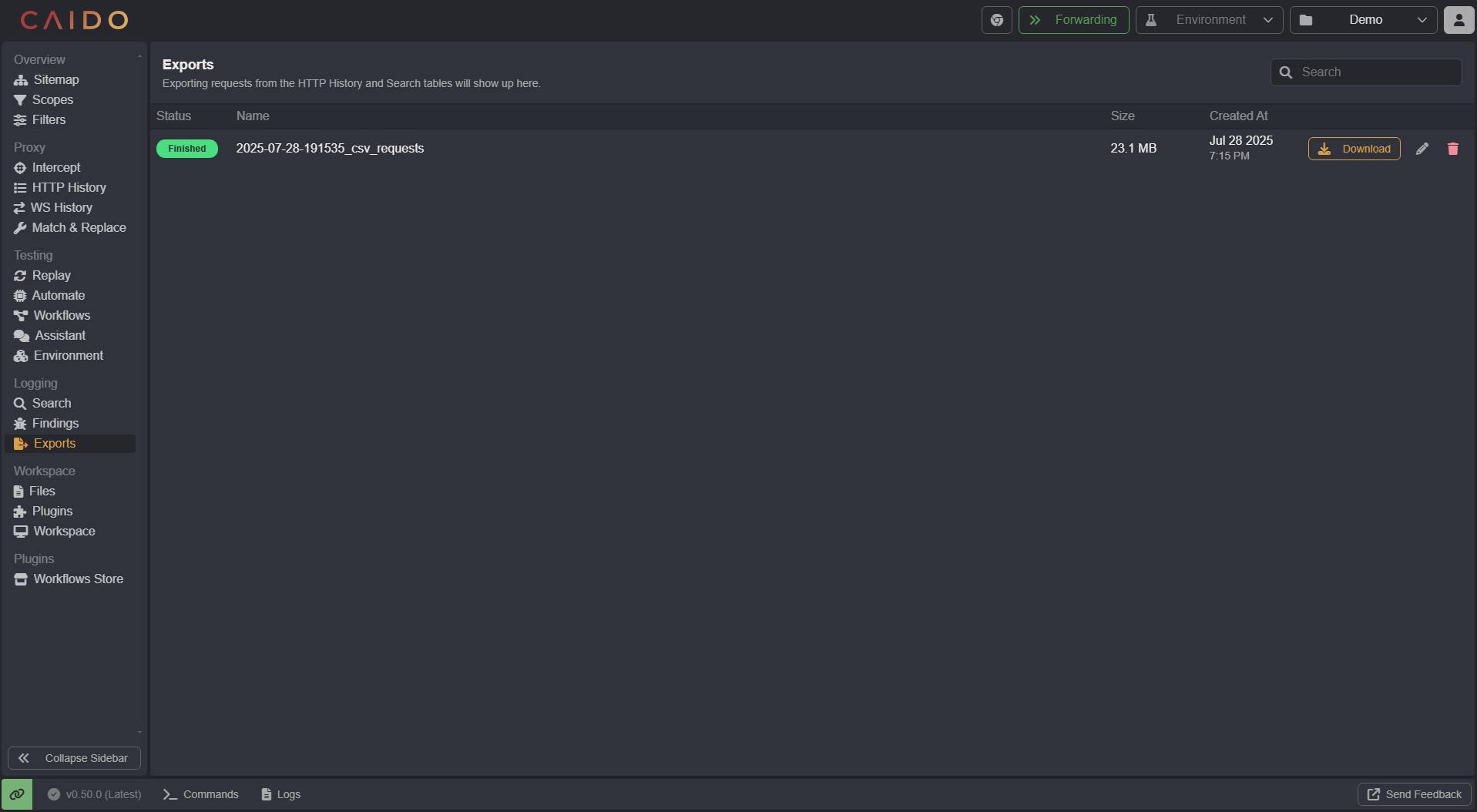
Task: Delete the csv_requests export with the trash icon
Action: point(1453,148)
